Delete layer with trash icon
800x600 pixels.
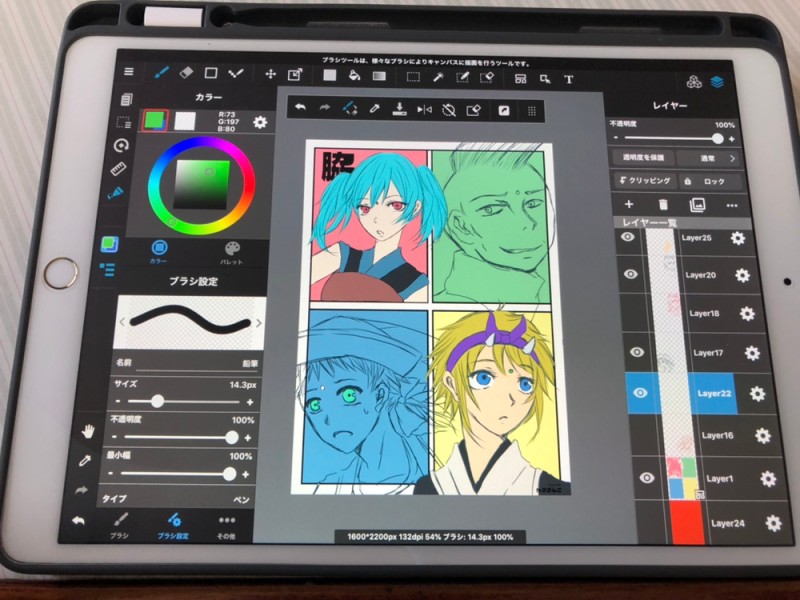[663, 205]
